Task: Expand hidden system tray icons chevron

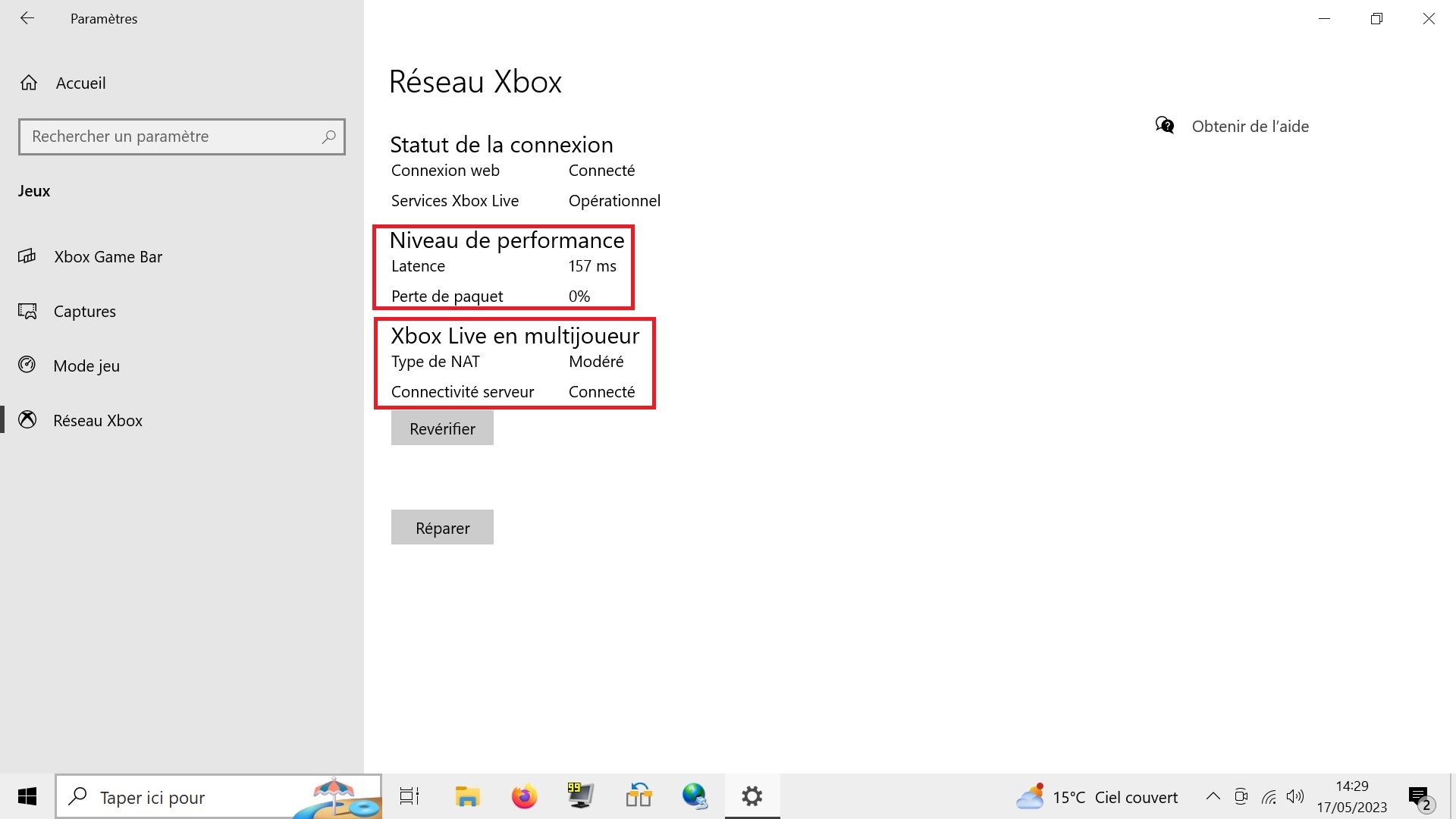Action: pyautogui.click(x=1213, y=796)
